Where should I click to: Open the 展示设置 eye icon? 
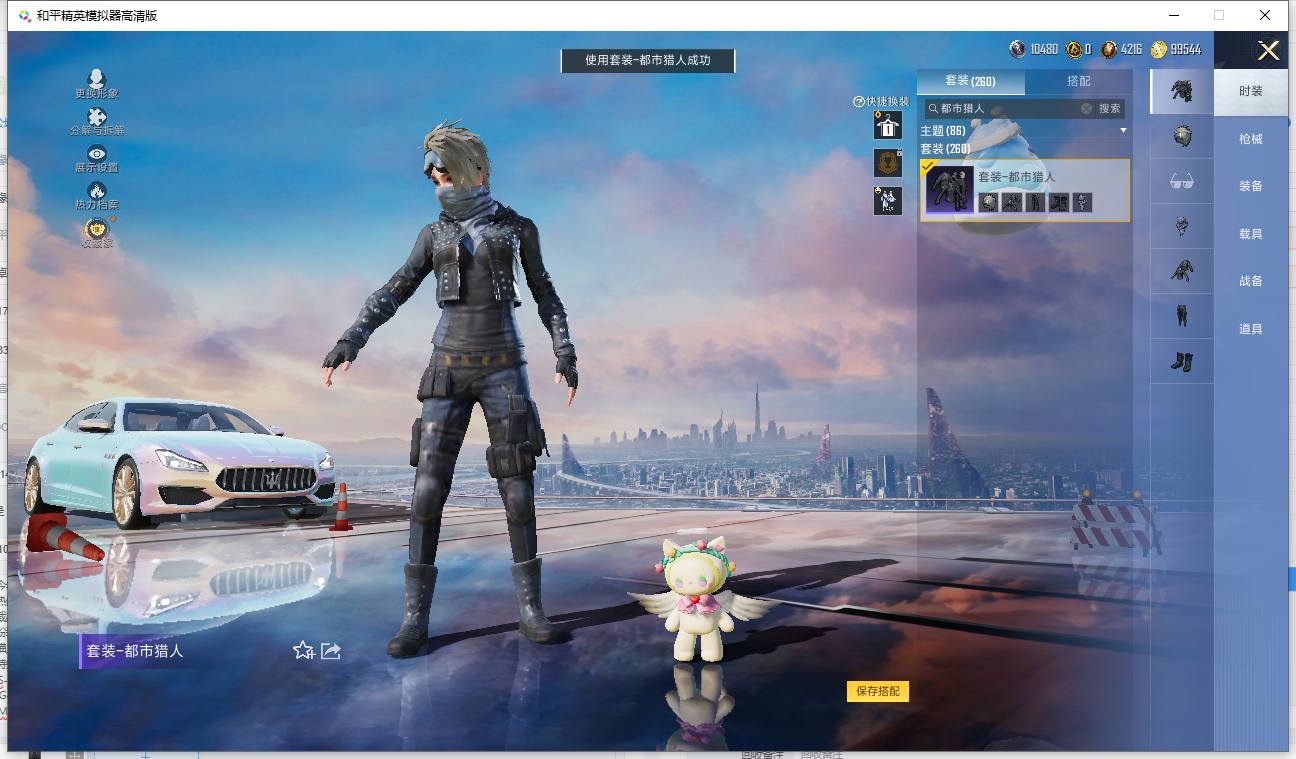click(x=97, y=153)
